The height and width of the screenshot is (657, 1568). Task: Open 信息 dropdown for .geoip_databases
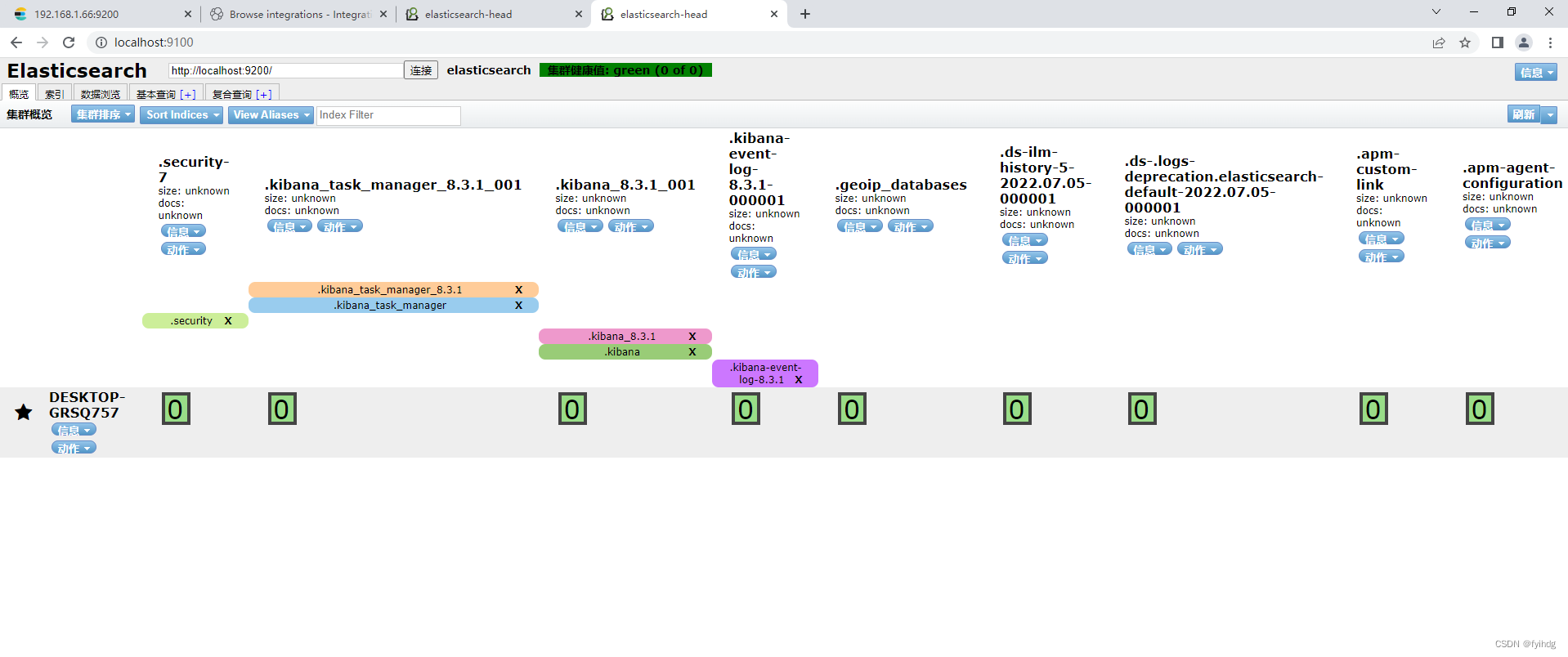click(x=860, y=226)
